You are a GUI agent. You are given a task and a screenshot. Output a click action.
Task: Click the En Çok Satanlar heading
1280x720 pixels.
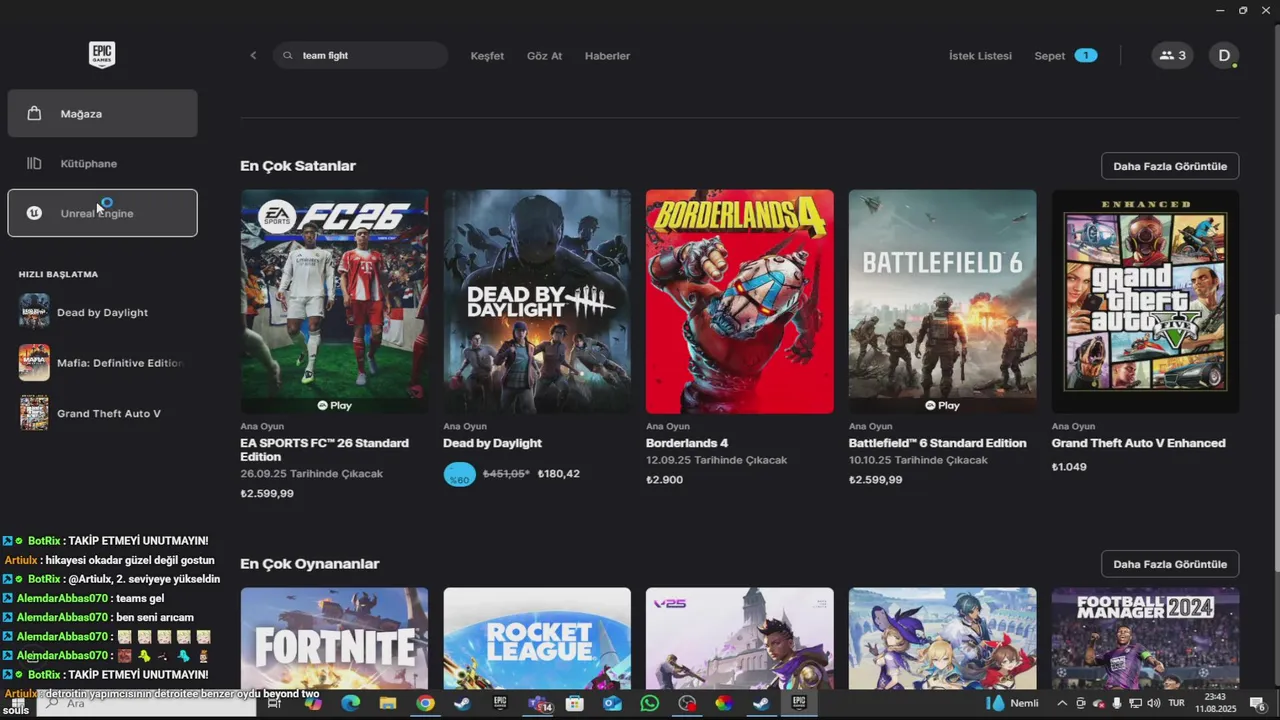click(x=298, y=166)
